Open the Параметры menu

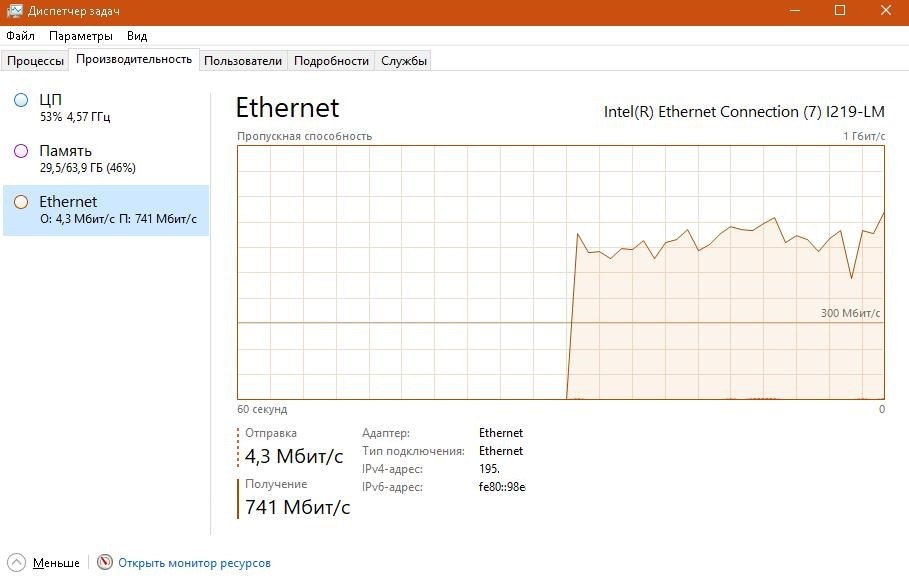pyautogui.click(x=81, y=36)
